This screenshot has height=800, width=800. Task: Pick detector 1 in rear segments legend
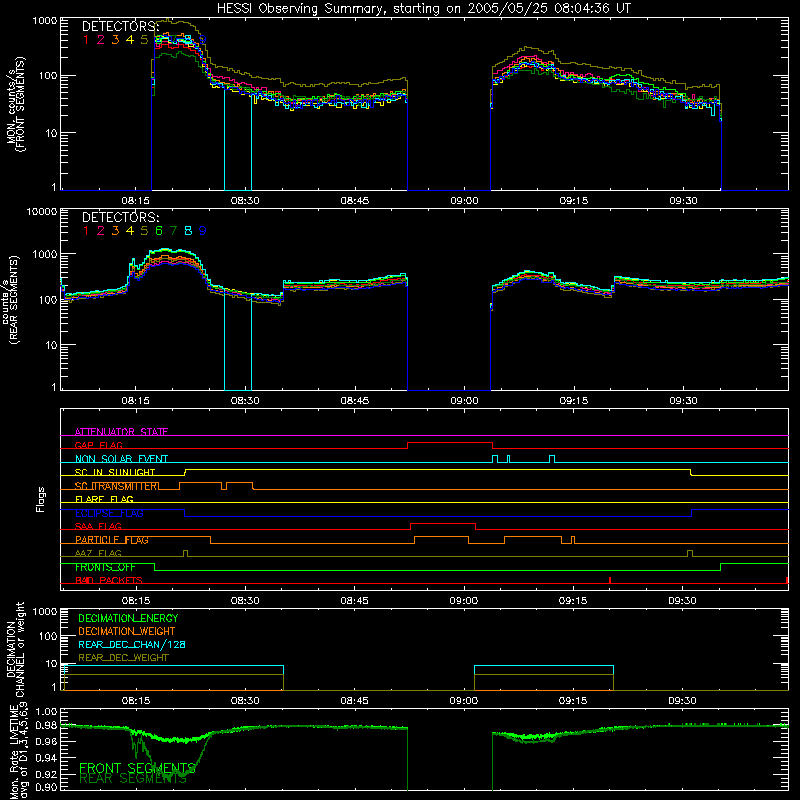point(86,231)
